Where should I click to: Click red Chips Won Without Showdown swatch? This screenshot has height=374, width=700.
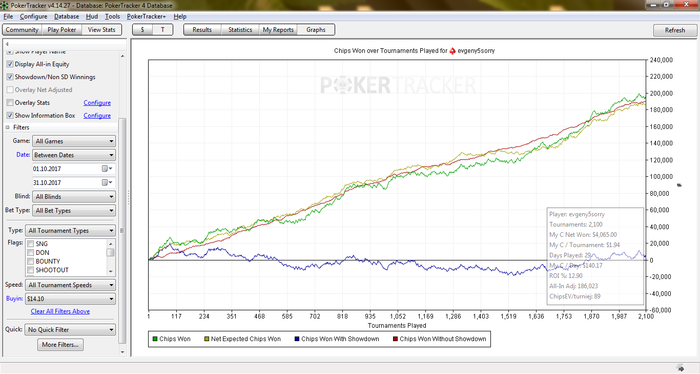[395, 339]
